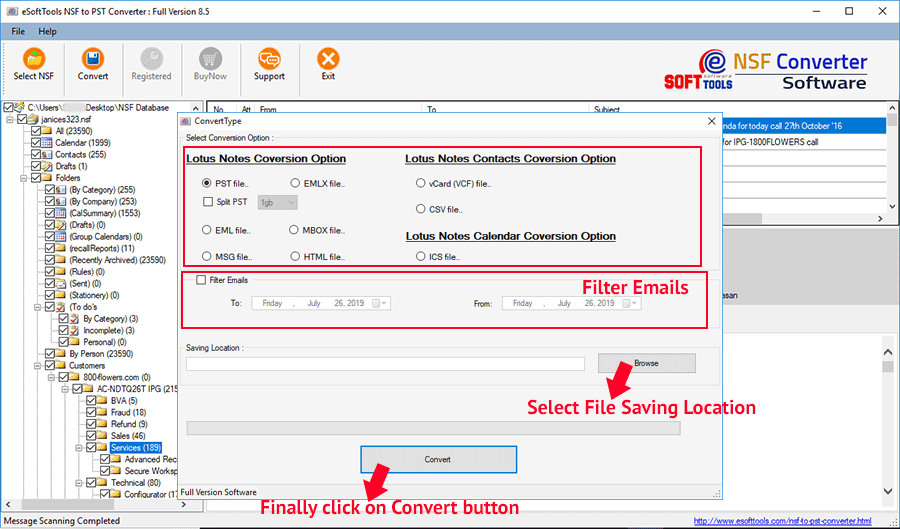Click the Contacts (255) icon
The width and height of the screenshot is (900, 529).
[47, 154]
